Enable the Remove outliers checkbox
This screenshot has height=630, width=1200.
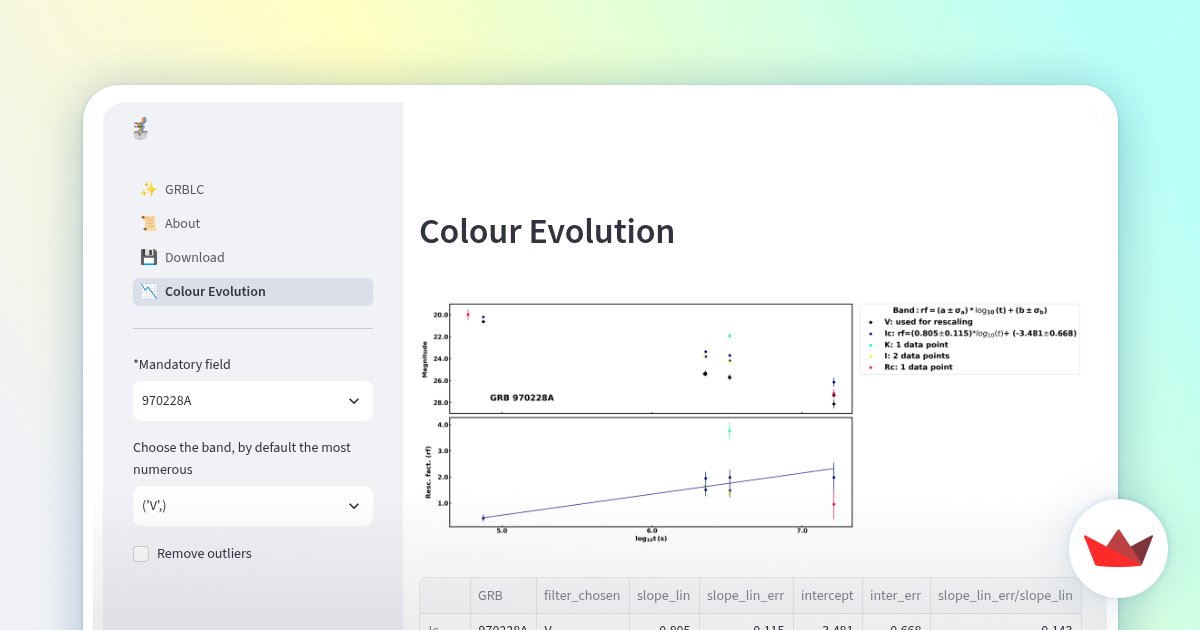pos(141,554)
